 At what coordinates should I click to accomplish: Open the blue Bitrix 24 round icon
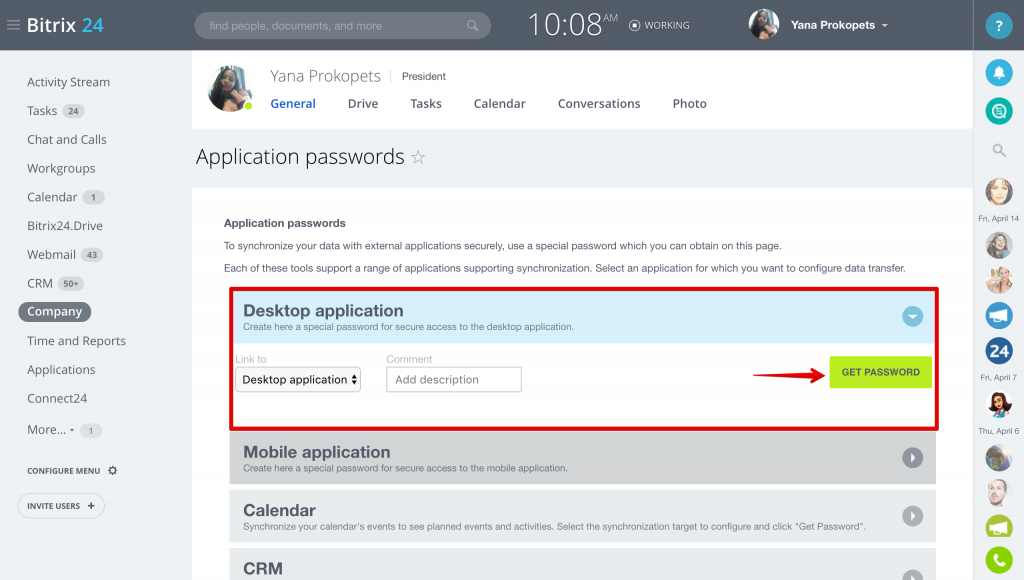tap(999, 351)
